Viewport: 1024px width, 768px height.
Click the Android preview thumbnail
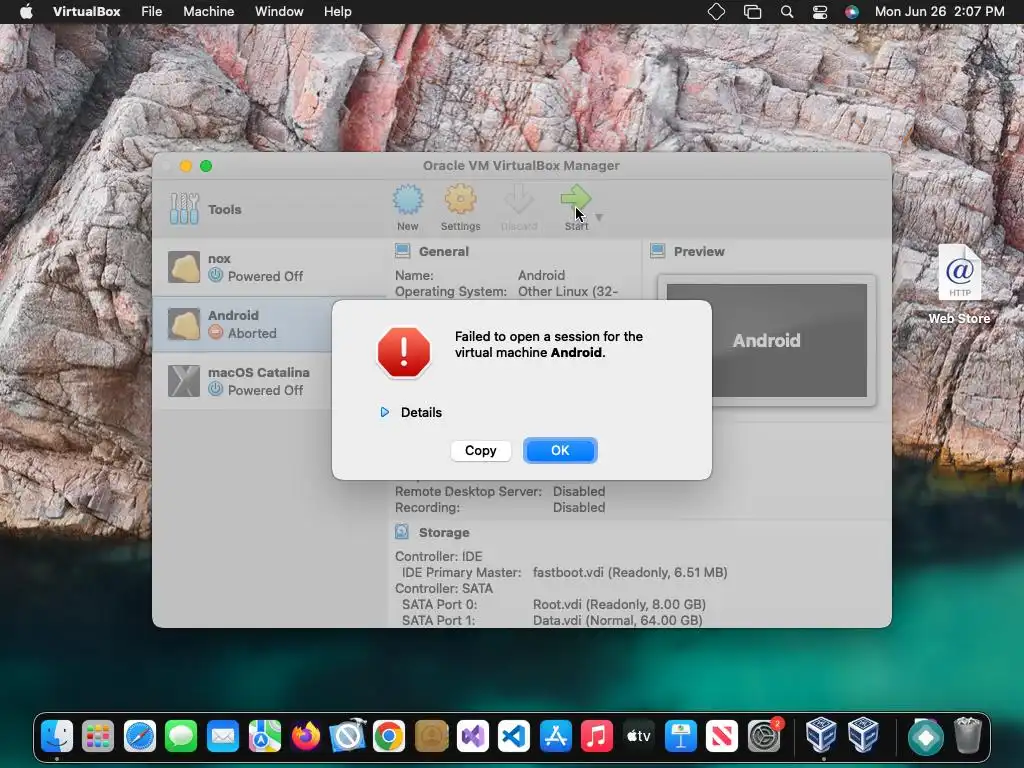[767, 340]
